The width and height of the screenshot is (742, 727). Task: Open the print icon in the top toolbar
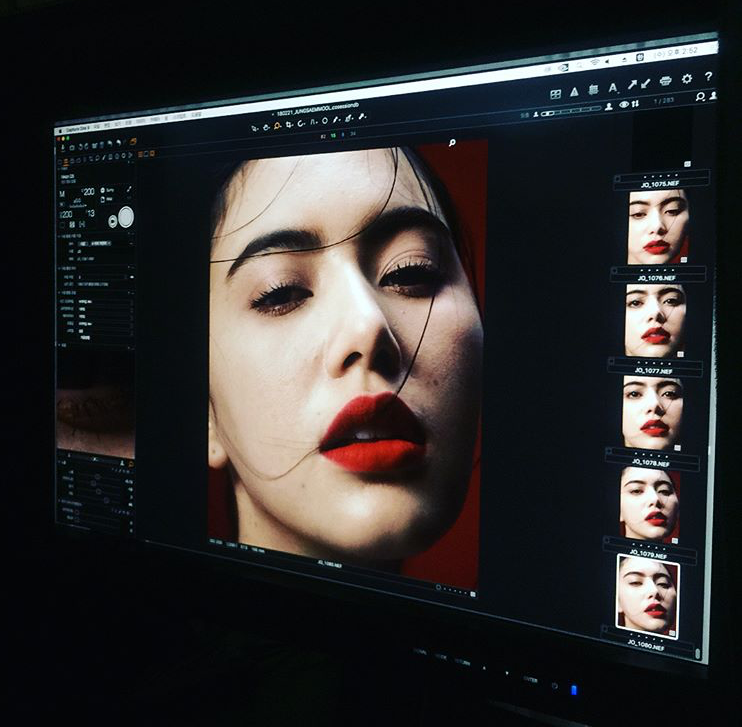(x=665, y=81)
